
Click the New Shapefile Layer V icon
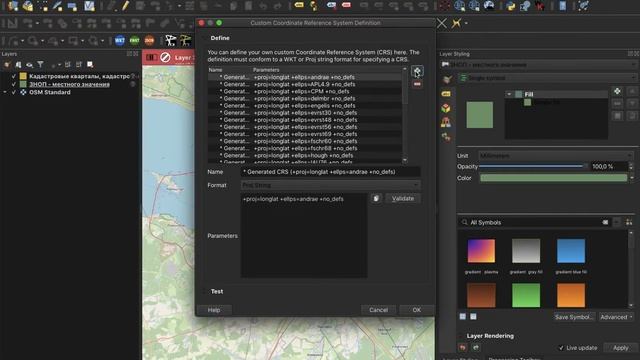click(x=89, y=6)
